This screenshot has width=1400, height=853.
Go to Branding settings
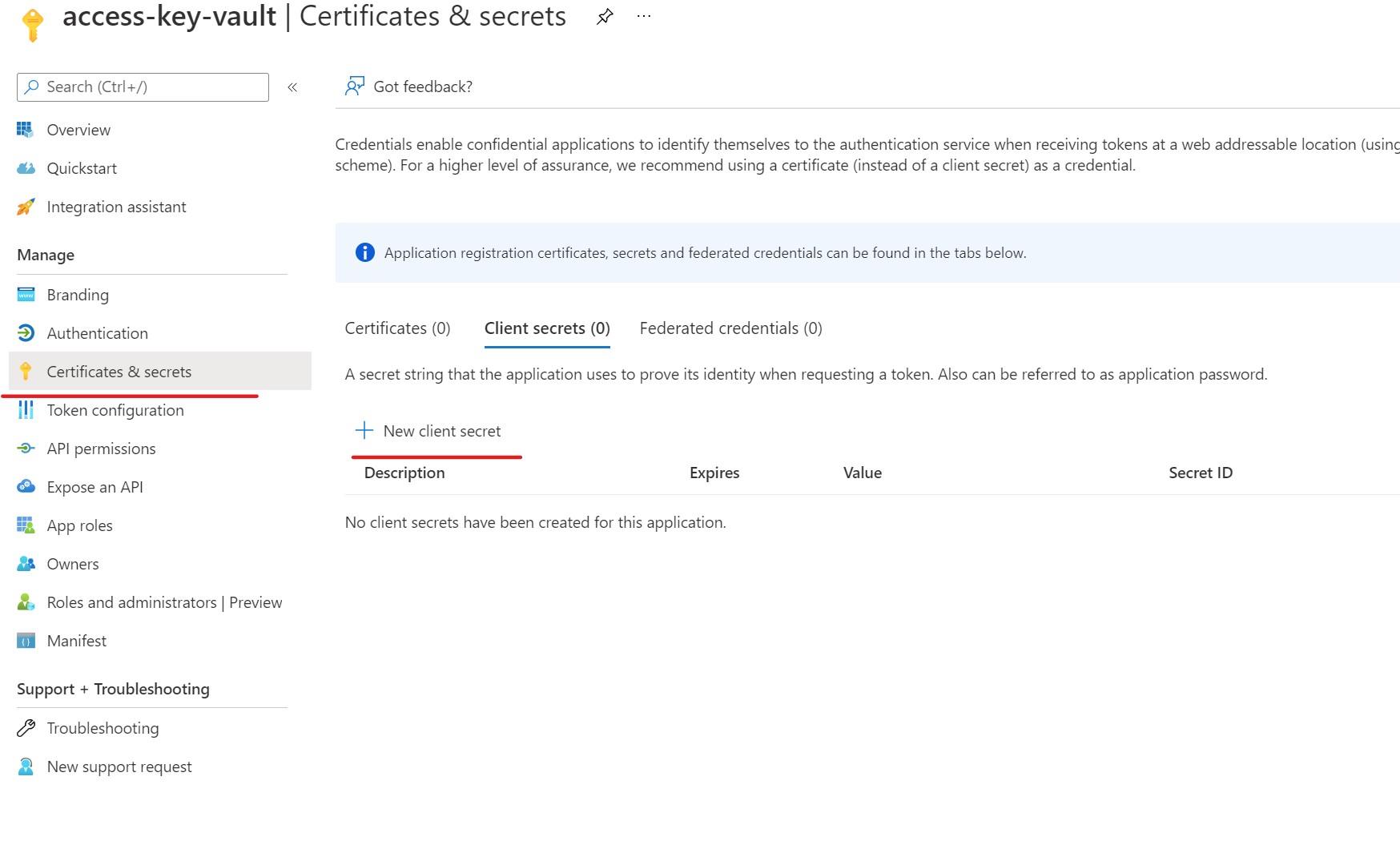point(78,295)
